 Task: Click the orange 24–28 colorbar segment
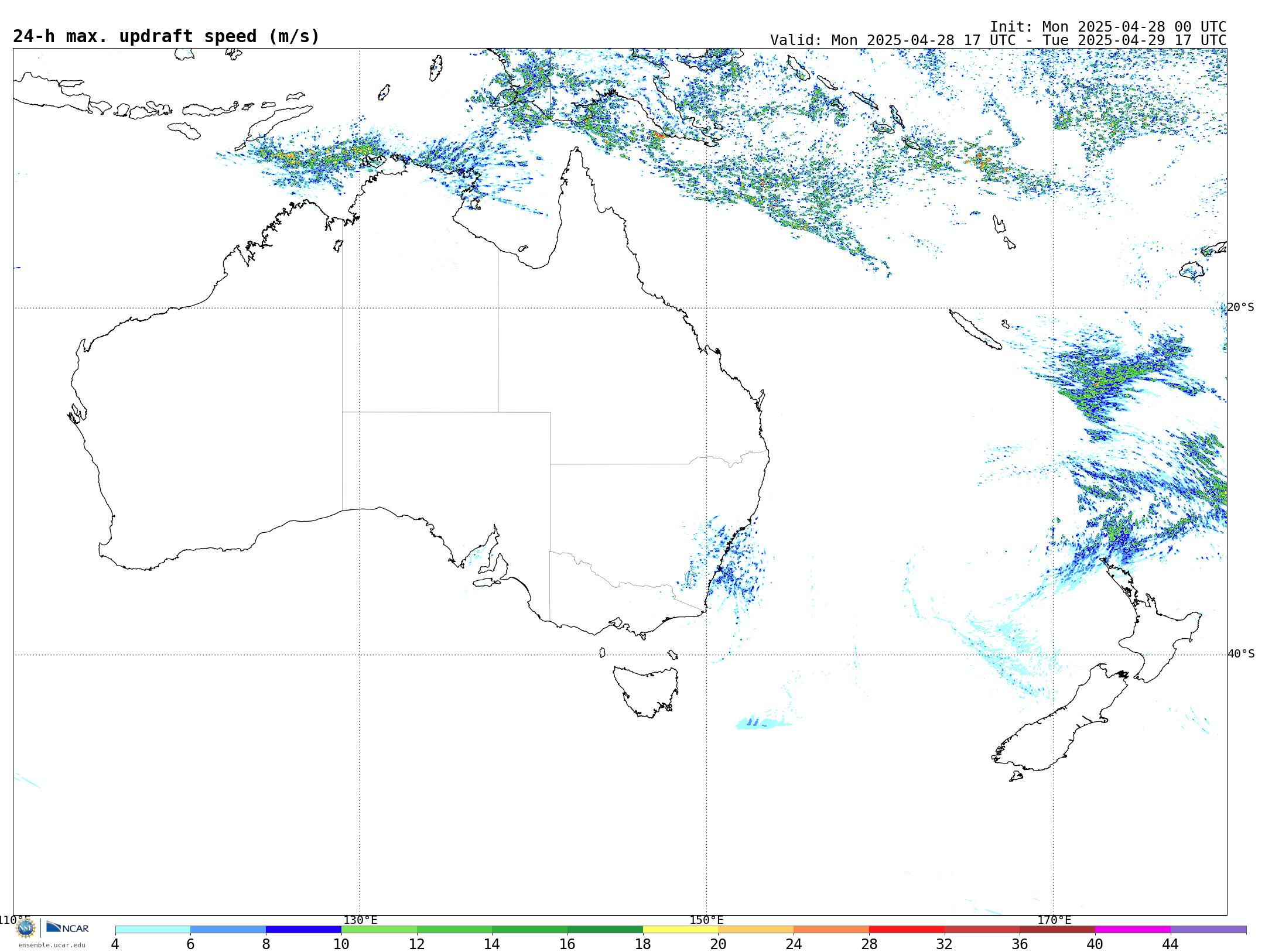[832, 930]
